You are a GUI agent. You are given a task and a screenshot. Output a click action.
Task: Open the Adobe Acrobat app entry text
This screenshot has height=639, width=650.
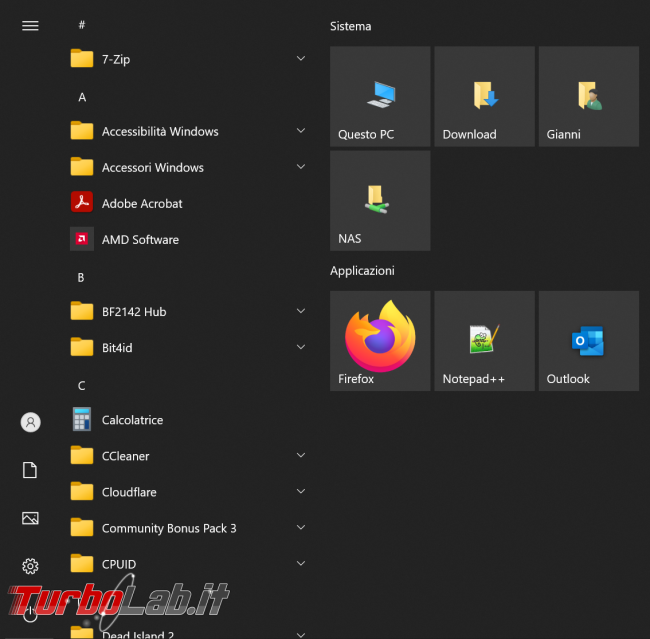click(142, 204)
